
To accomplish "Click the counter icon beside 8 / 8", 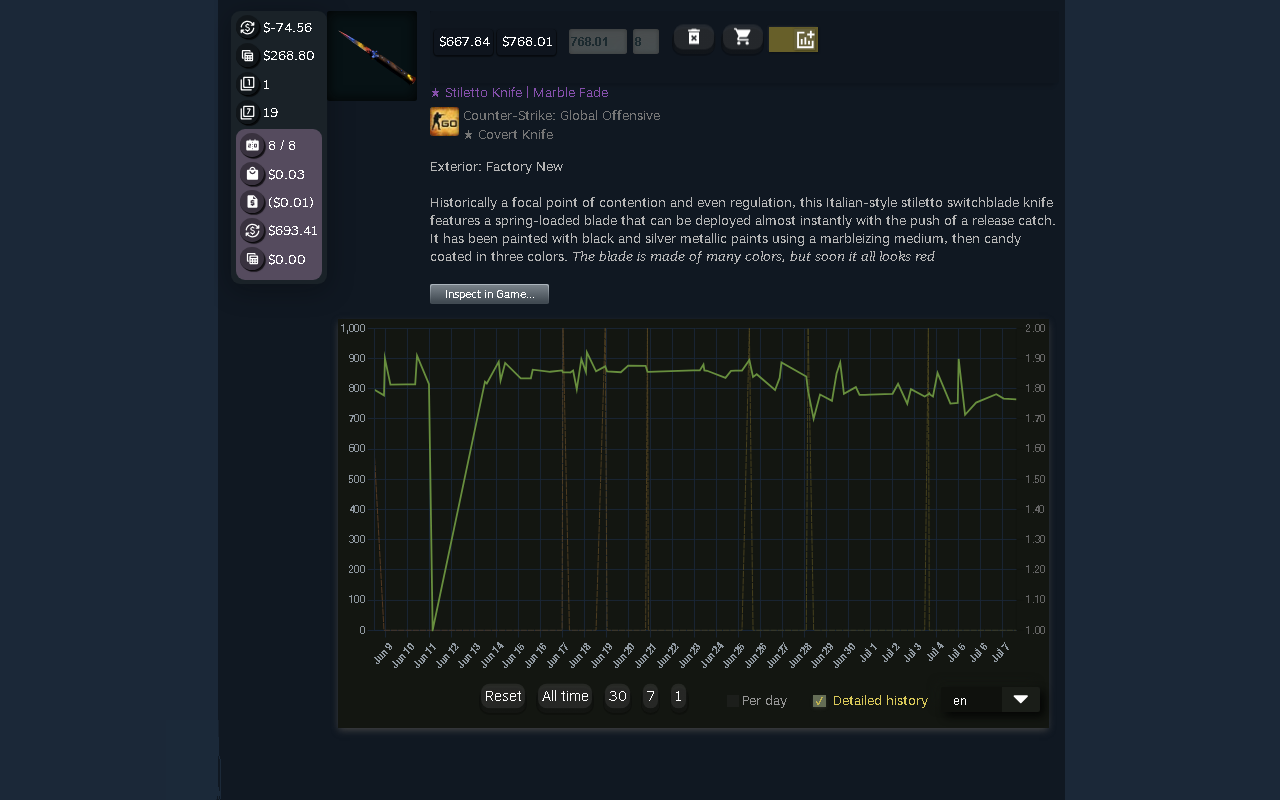I will (252, 146).
